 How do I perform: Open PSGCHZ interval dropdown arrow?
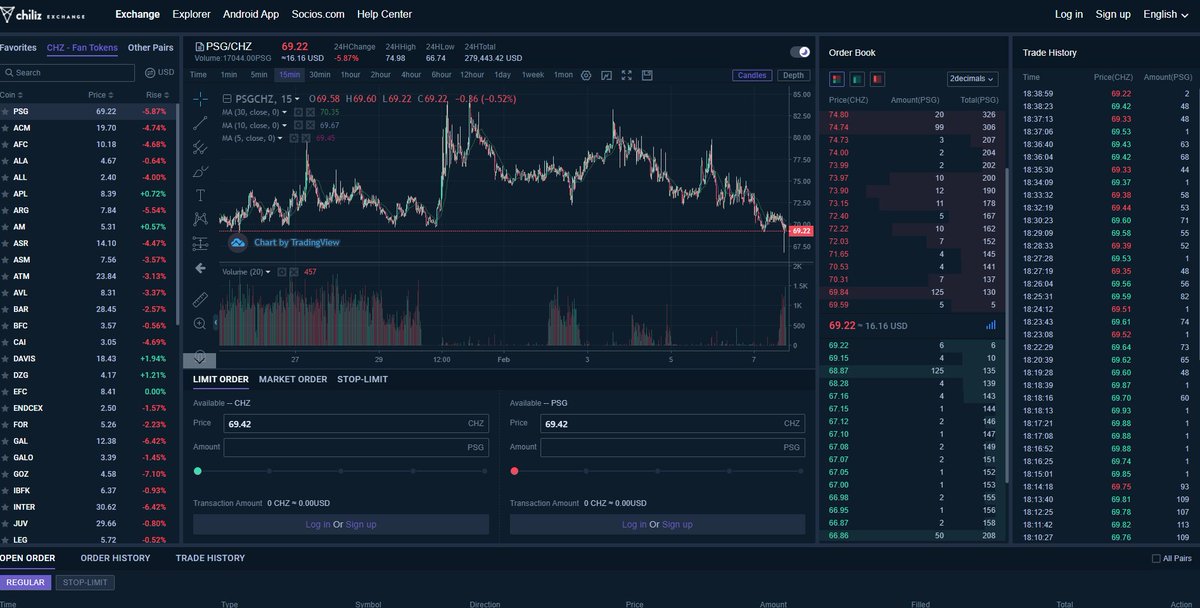coord(297,99)
